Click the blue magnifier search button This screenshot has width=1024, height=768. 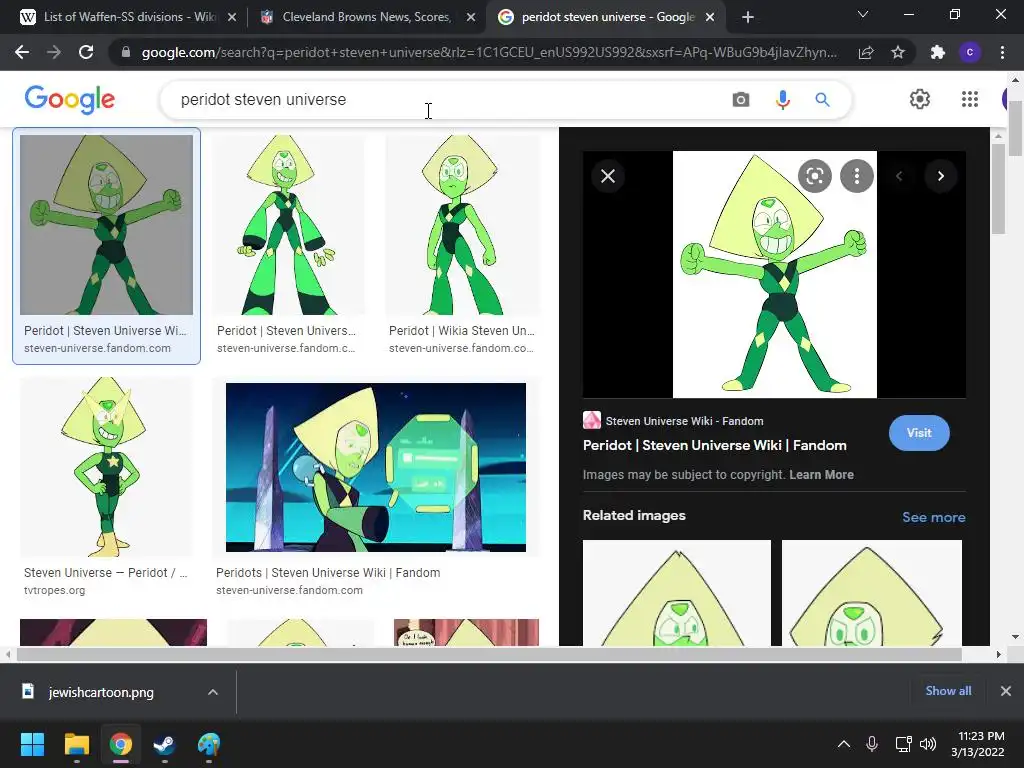822,99
